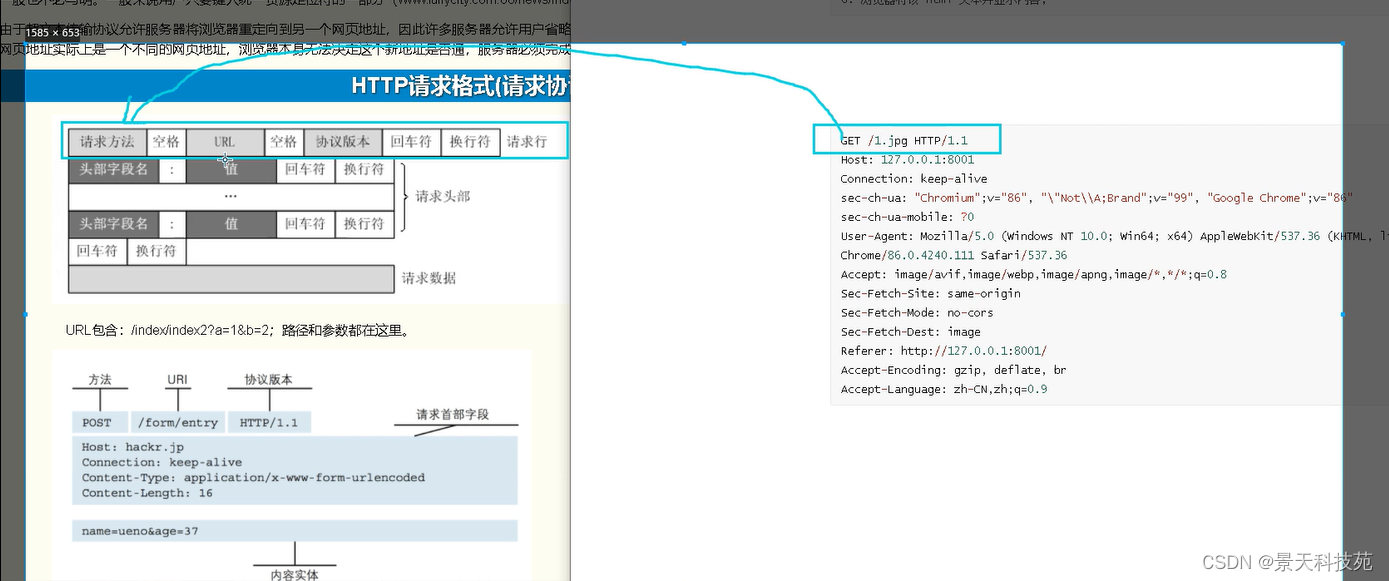Click the 内容实体 label
The height and width of the screenshot is (581, 1389).
[294, 574]
